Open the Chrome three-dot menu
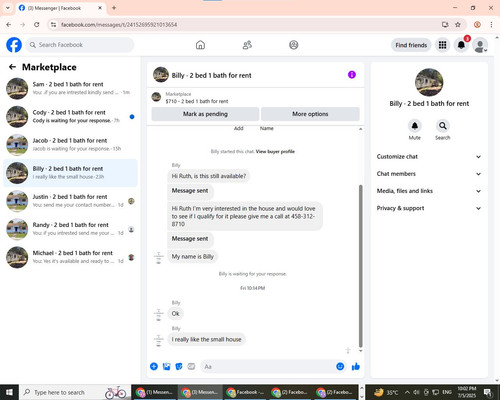The width and height of the screenshot is (500, 400). pyautogui.click(x=491, y=25)
